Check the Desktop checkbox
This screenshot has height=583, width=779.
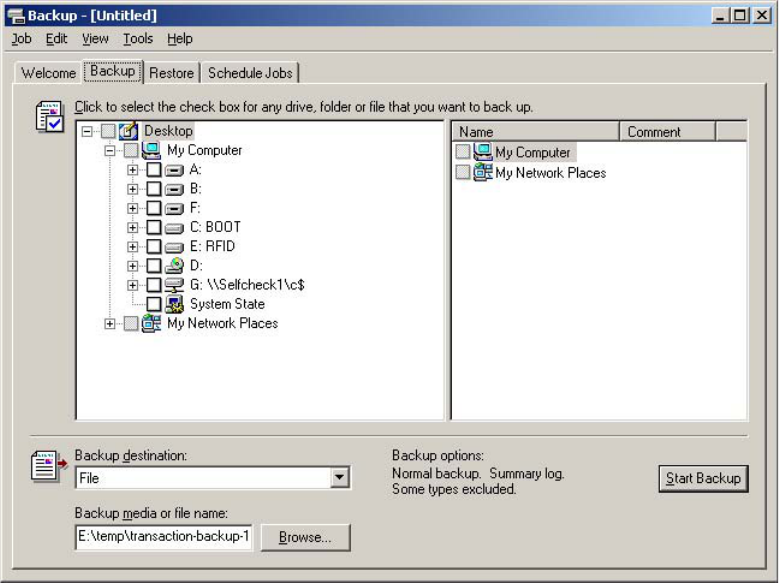click(x=108, y=131)
